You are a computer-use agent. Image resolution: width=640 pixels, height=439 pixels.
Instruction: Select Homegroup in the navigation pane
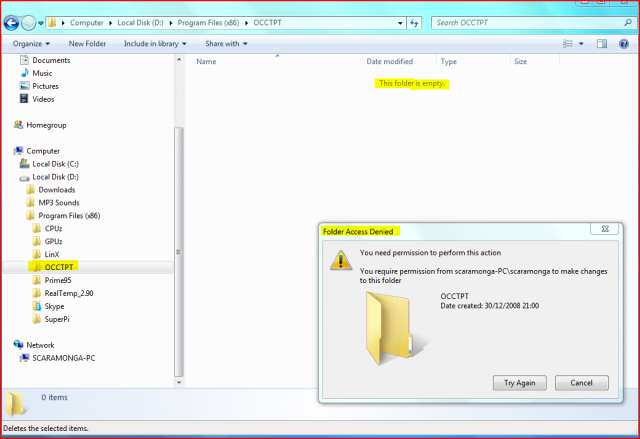[x=40, y=125]
